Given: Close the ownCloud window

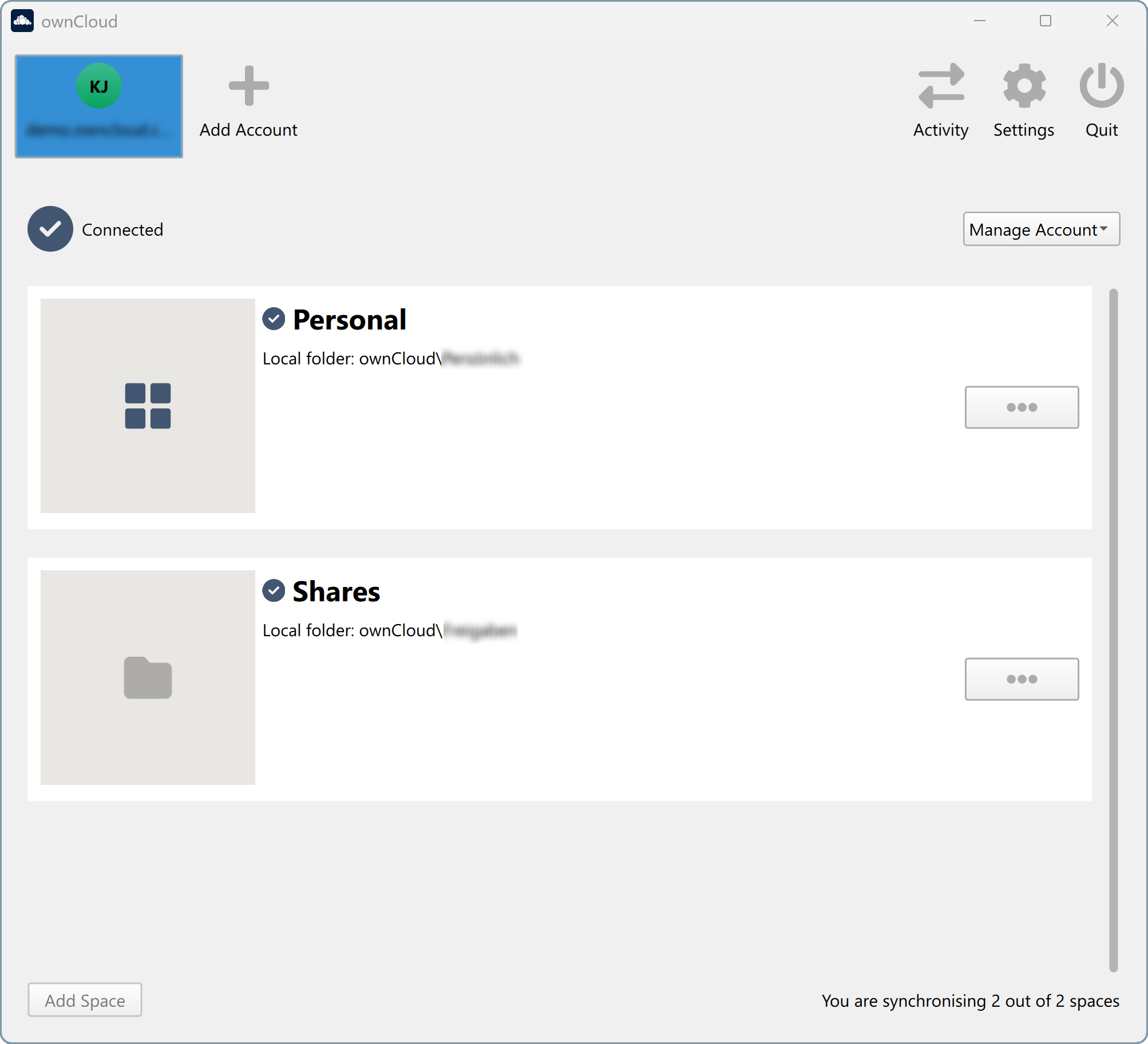Looking at the screenshot, I should (x=1113, y=21).
